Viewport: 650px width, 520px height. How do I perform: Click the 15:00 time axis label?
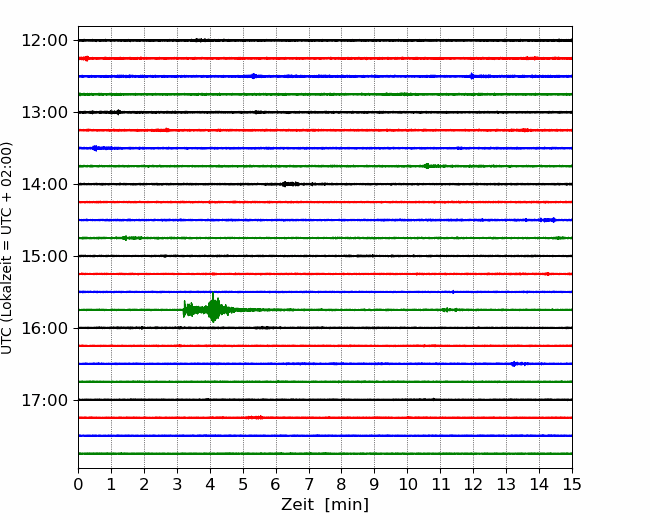click(x=44, y=256)
